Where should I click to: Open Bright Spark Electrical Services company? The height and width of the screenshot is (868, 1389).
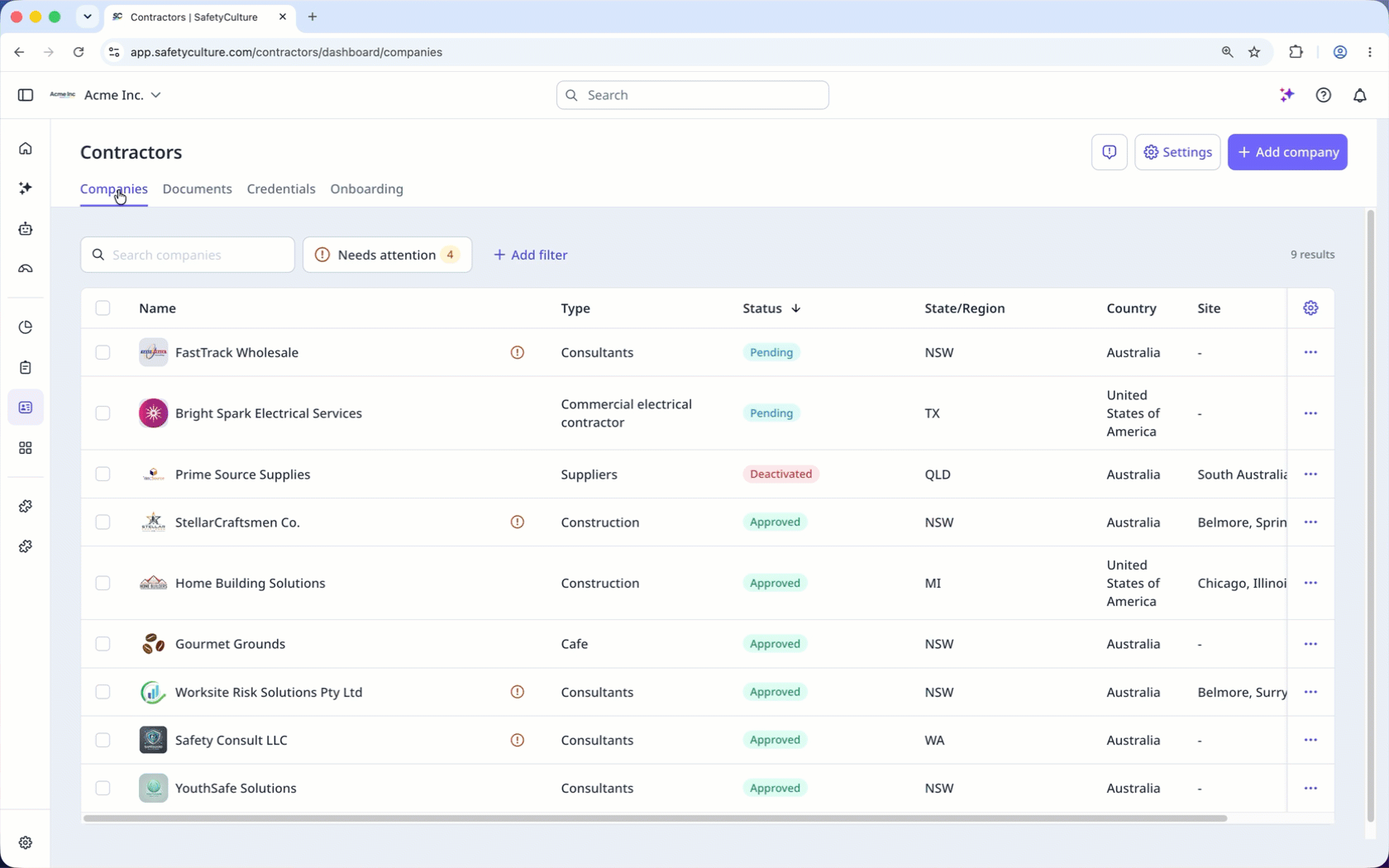coord(269,413)
